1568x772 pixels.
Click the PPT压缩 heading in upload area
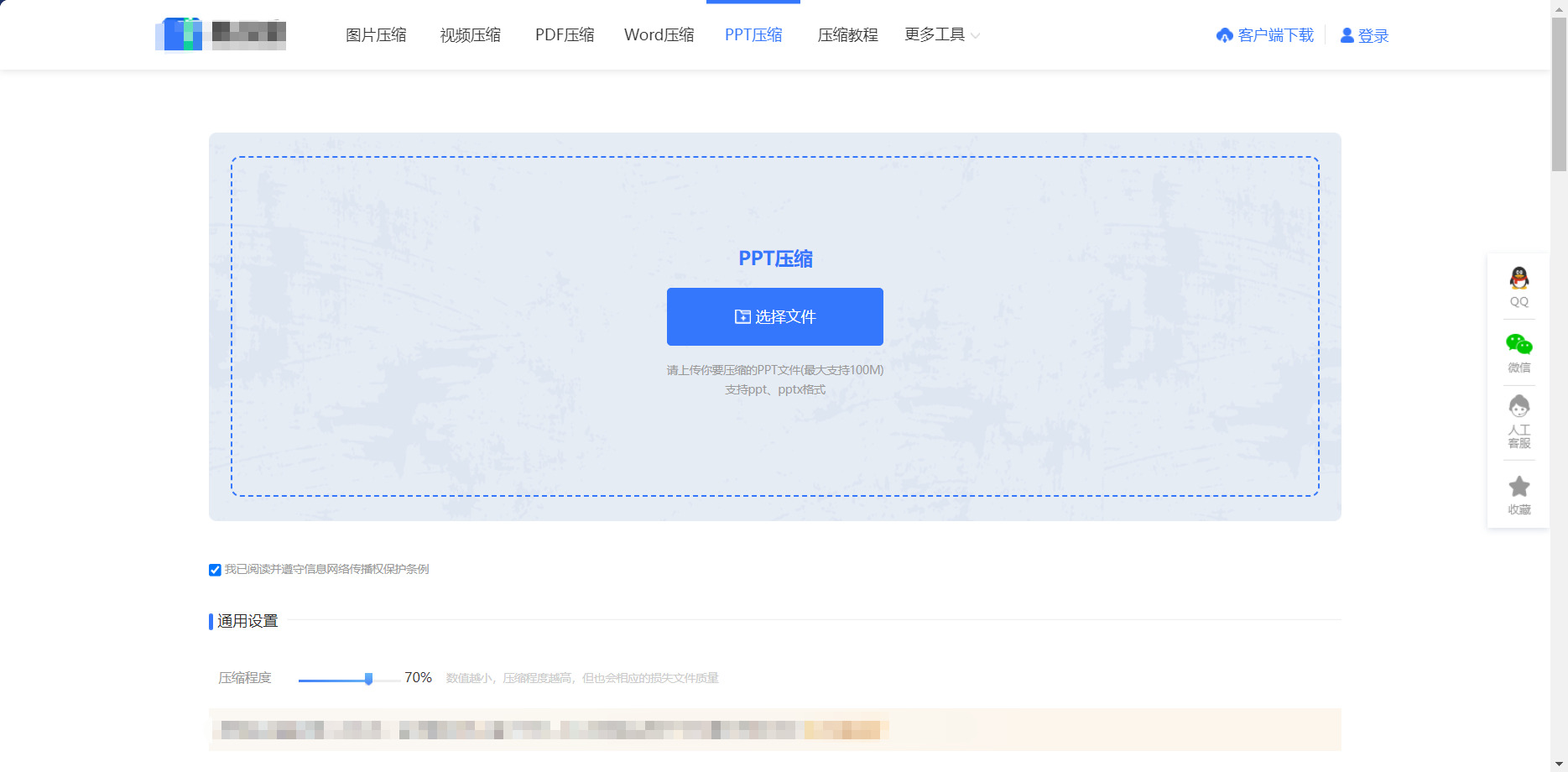(775, 258)
